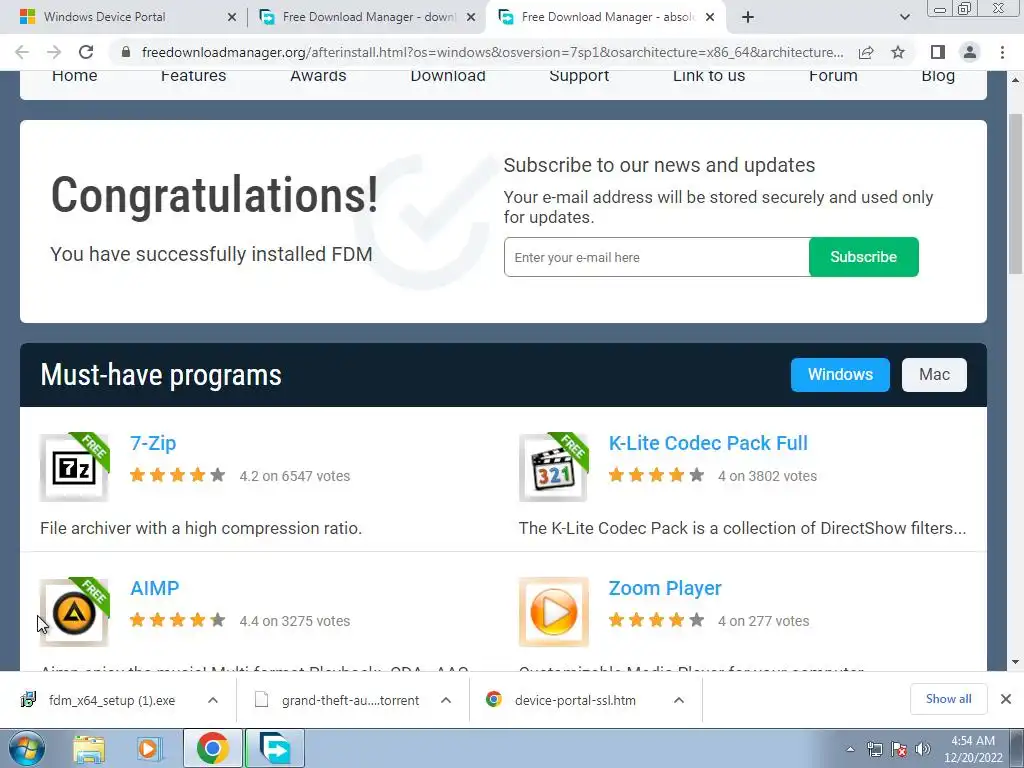The image size is (1024, 768).
Task: Open the Download navigation item
Action: click(x=448, y=76)
